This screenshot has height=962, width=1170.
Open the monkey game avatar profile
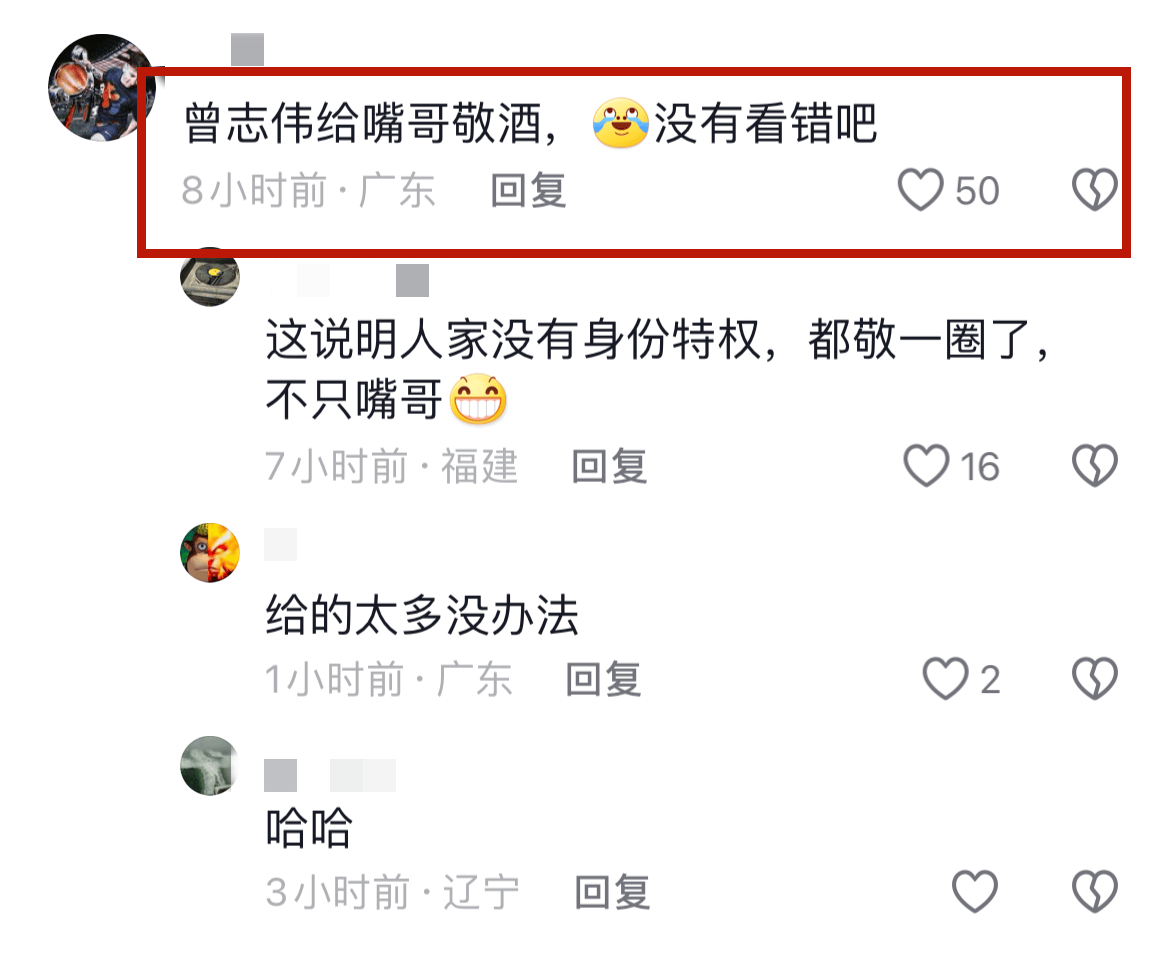tap(210, 553)
